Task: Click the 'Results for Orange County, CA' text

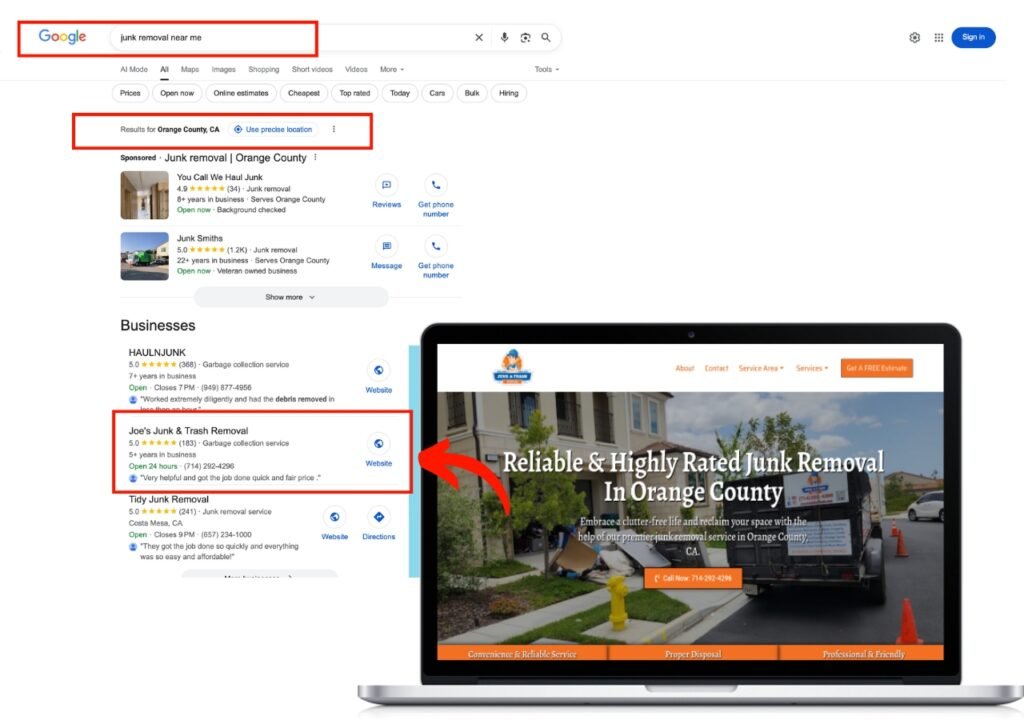Action: point(170,129)
